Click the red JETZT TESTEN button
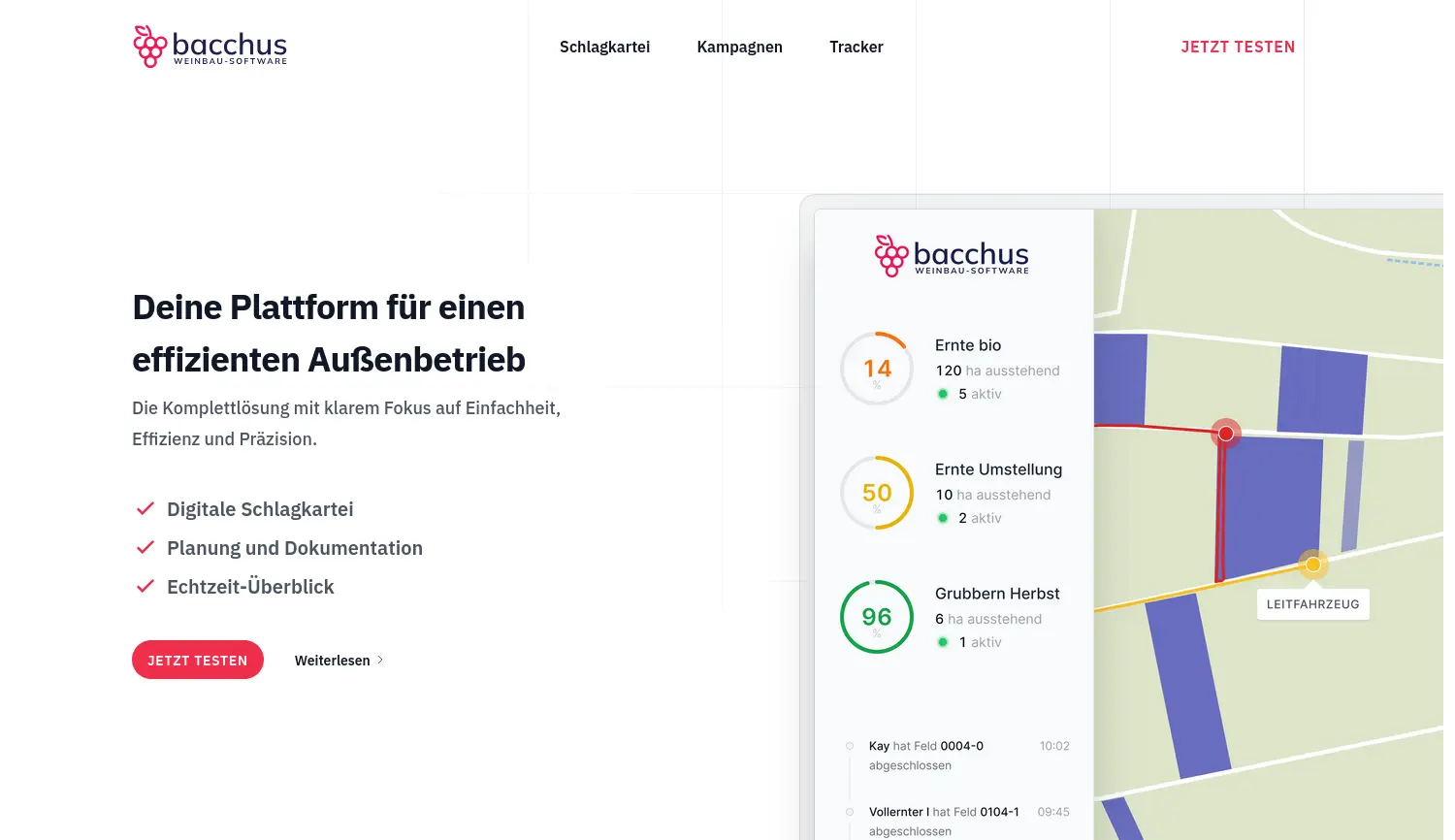The height and width of the screenshot is (840, 1455). tap(197, 660)
